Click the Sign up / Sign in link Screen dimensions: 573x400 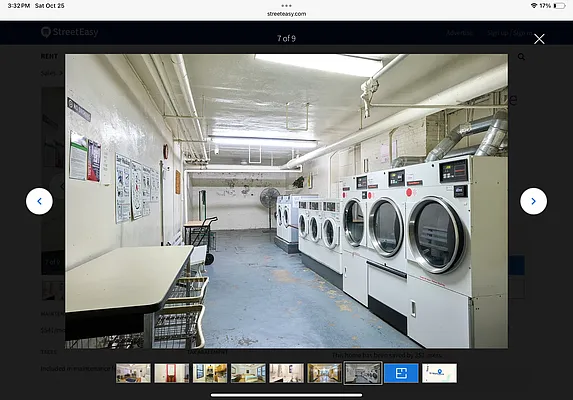510,33
